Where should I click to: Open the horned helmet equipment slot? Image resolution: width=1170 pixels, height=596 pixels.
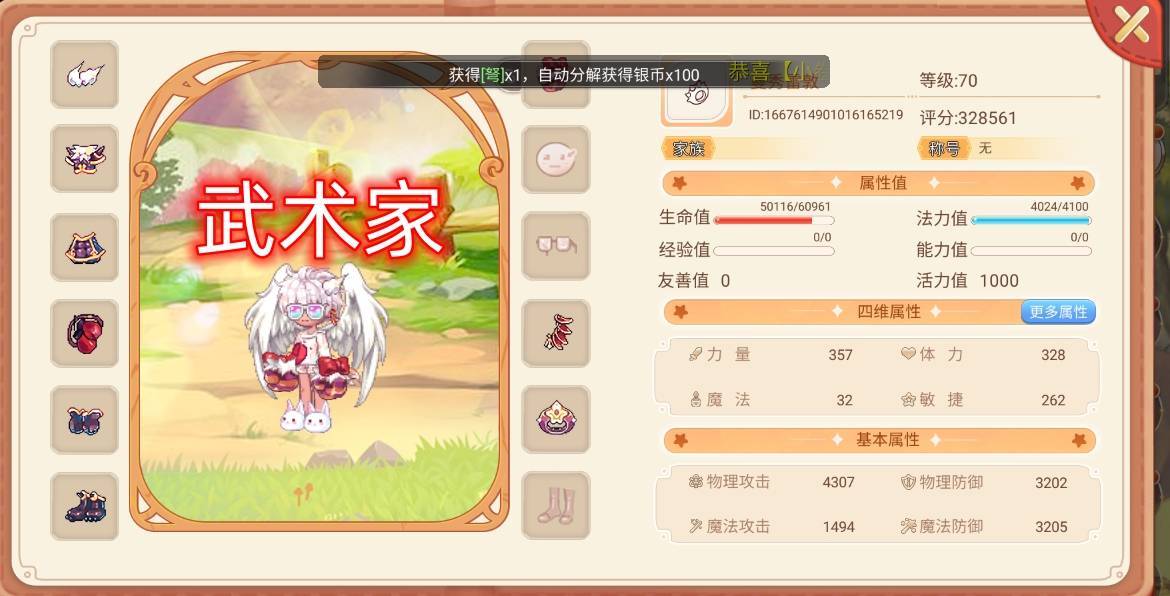(84, 159)
